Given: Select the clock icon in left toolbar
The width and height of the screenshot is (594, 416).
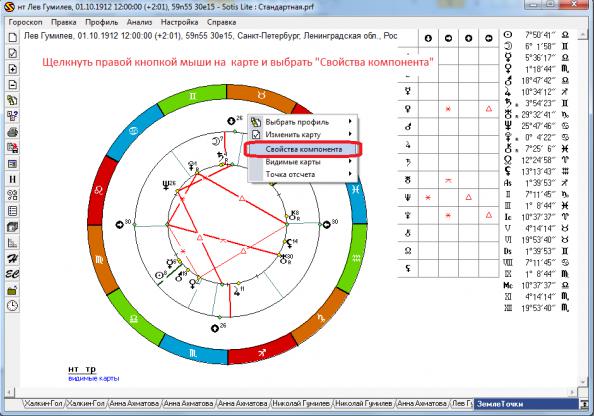Looking at the screenshot, I should (13, 305).
